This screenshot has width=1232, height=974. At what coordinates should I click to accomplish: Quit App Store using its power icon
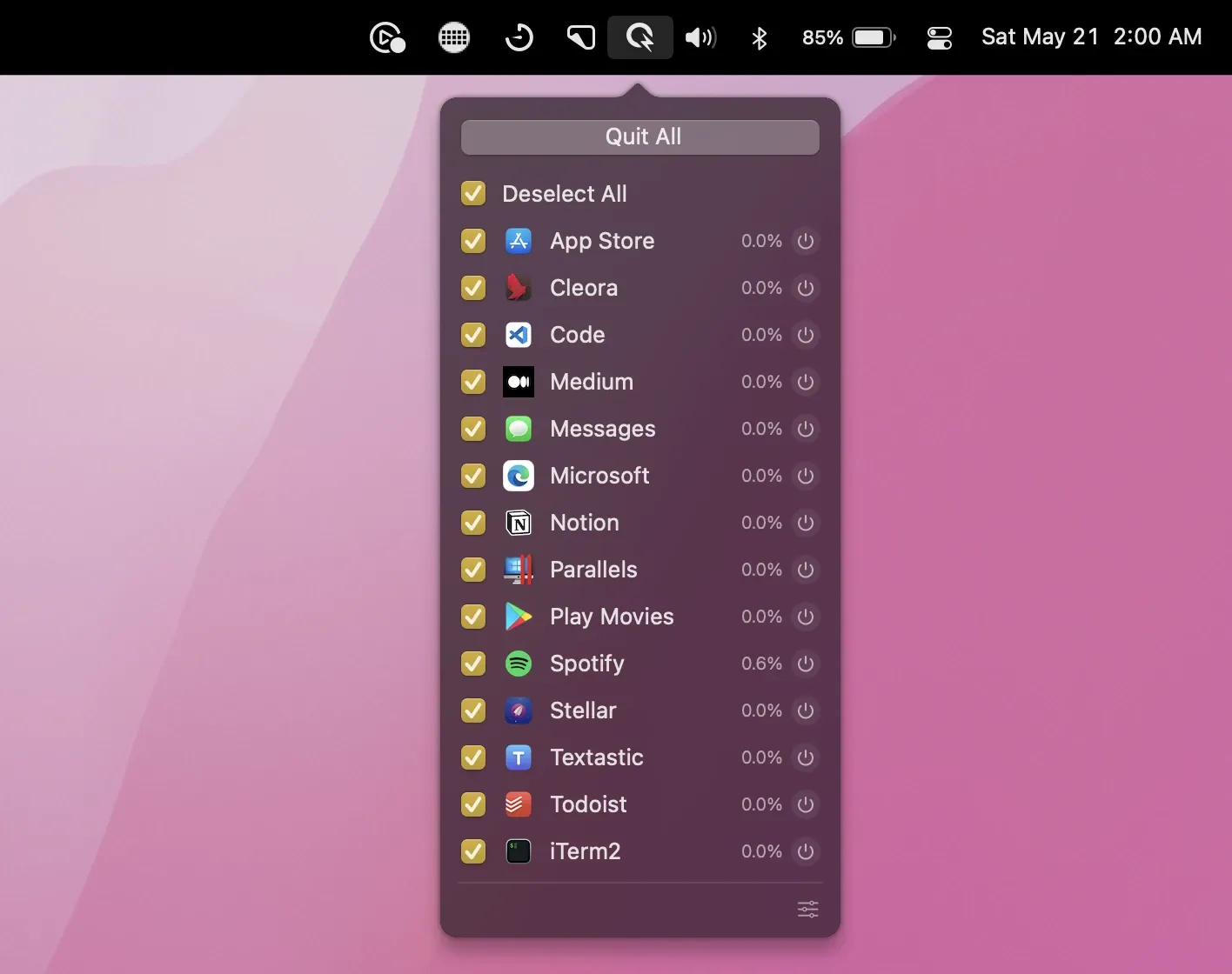806,241
